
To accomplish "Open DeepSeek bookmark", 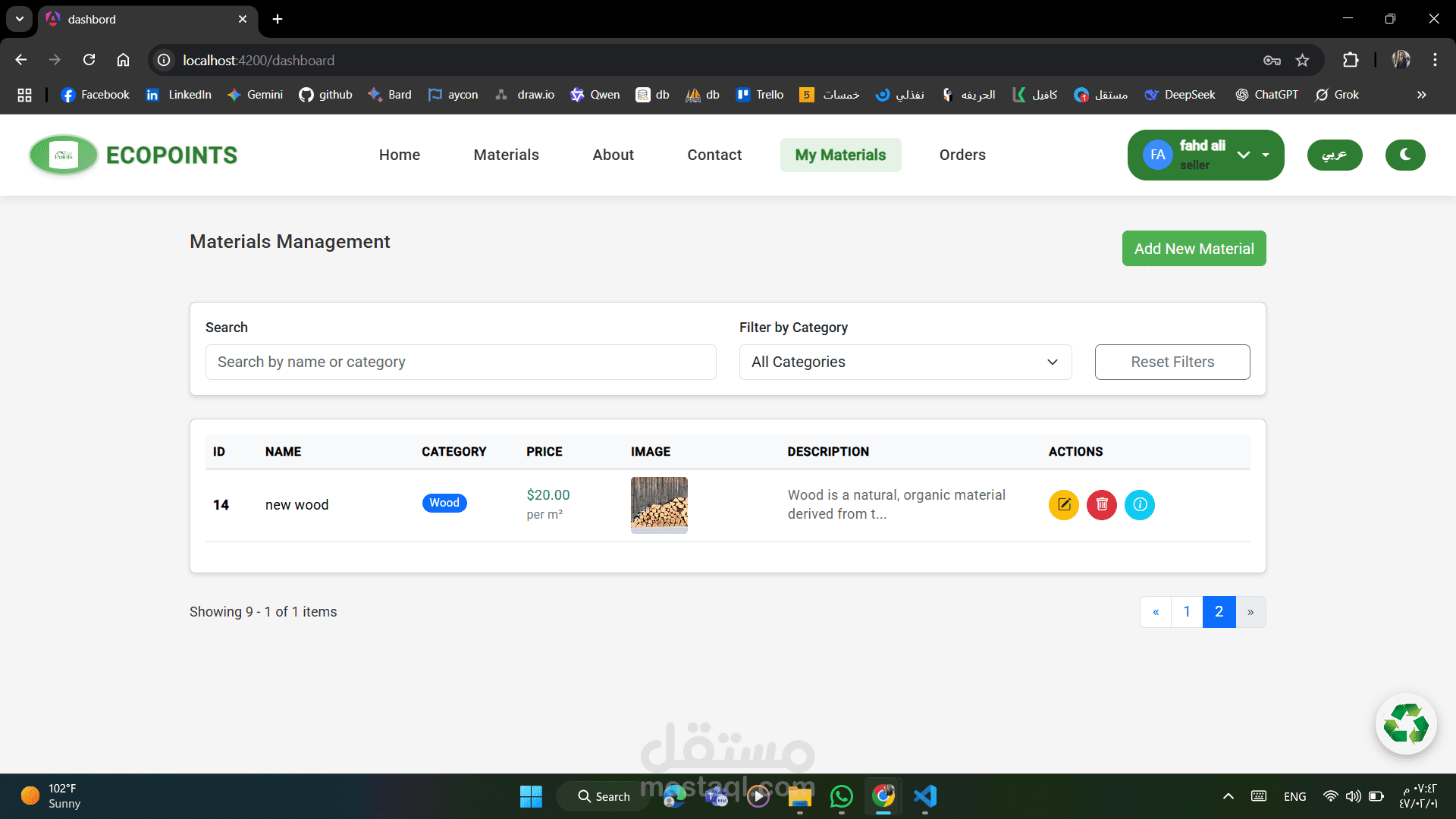I will (1181, 95).
